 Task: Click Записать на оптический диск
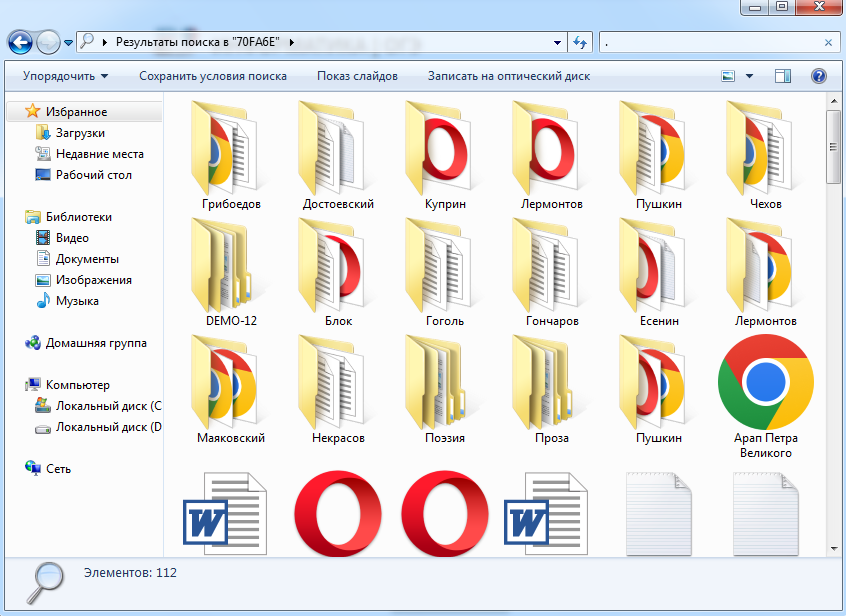point(509,76)
